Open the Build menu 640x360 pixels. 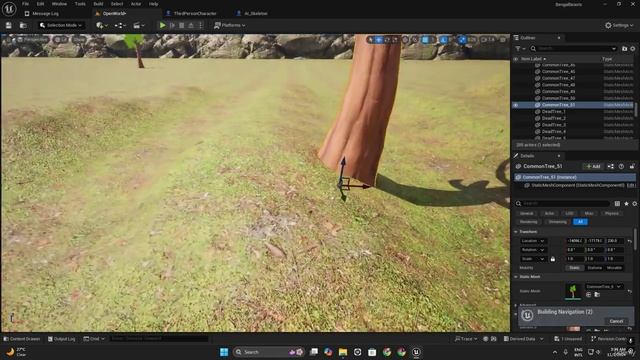tap(98, 4)
